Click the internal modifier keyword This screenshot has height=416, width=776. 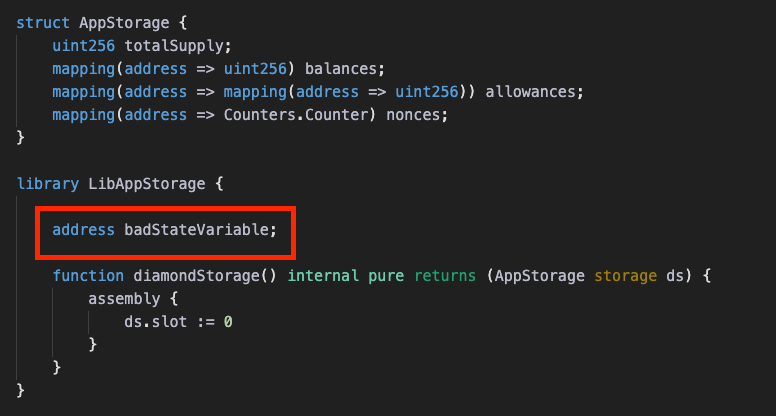point(323,276)
